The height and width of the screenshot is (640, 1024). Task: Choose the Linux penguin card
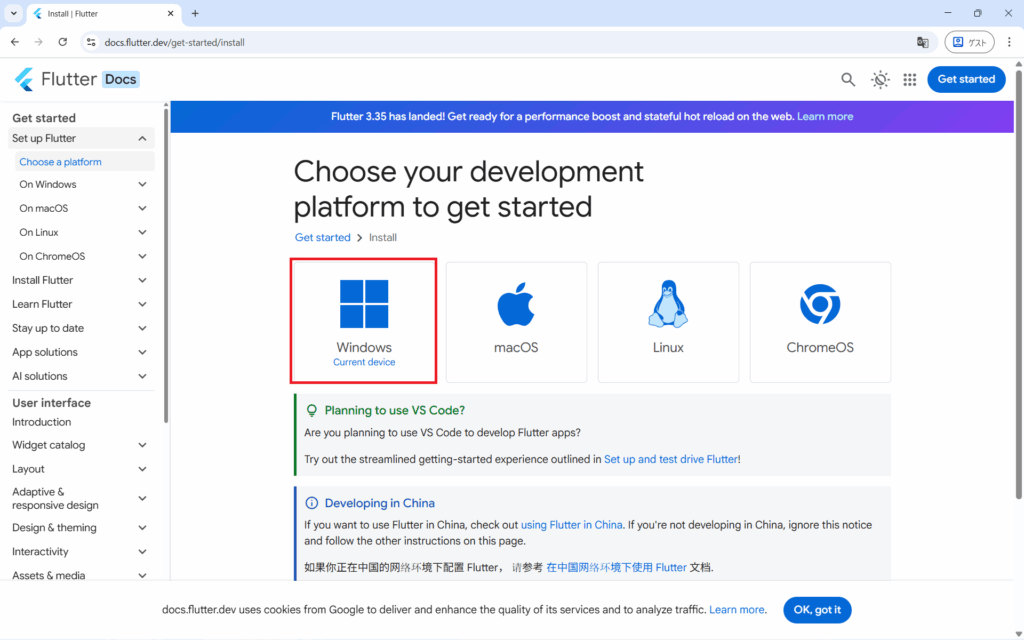pyautogui.click(x=668, y=320)
